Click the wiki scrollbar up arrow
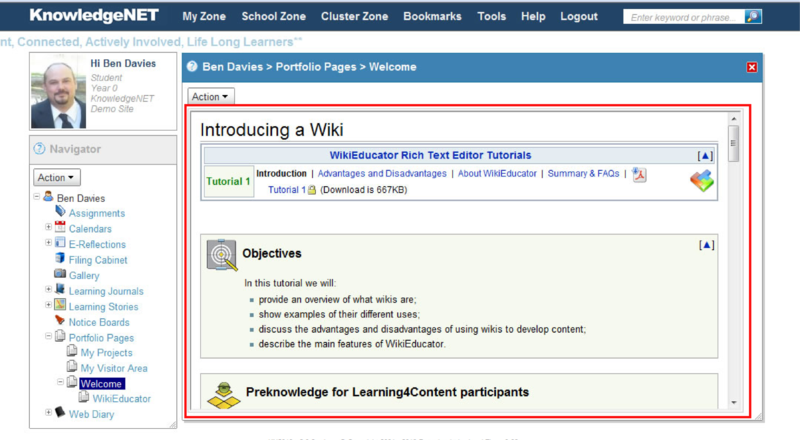This screenshot has height=440, width=800. 734,119
